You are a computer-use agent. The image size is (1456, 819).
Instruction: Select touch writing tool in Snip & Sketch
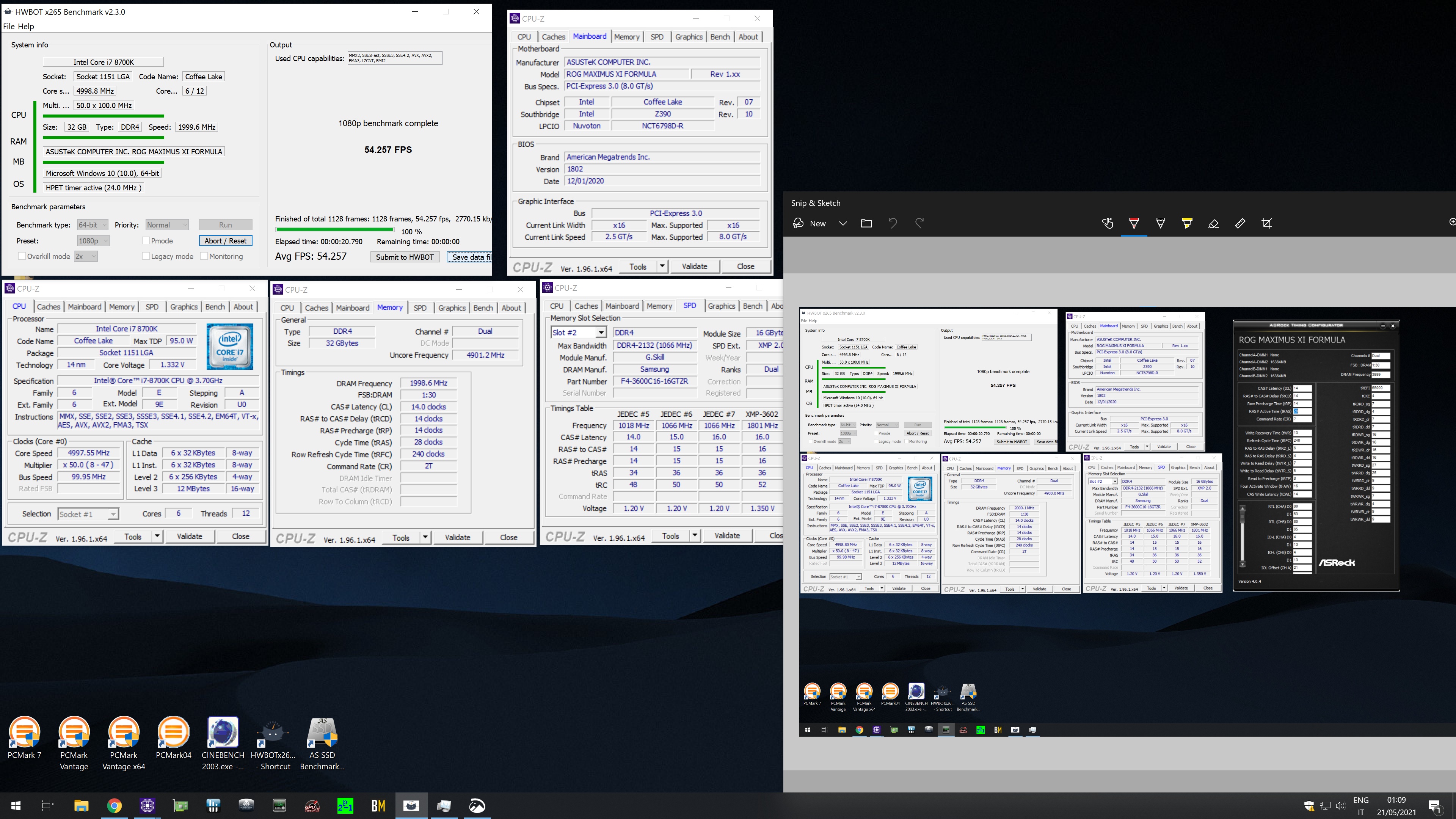[x=1107, y=223]
